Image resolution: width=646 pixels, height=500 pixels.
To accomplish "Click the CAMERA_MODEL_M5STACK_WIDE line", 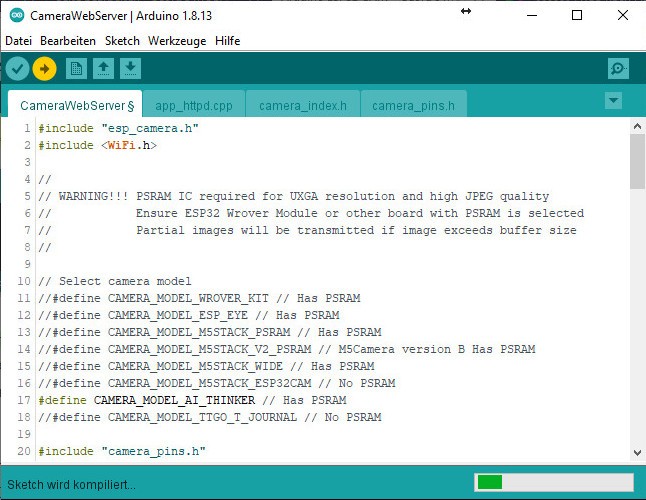I will click(206, 366).
